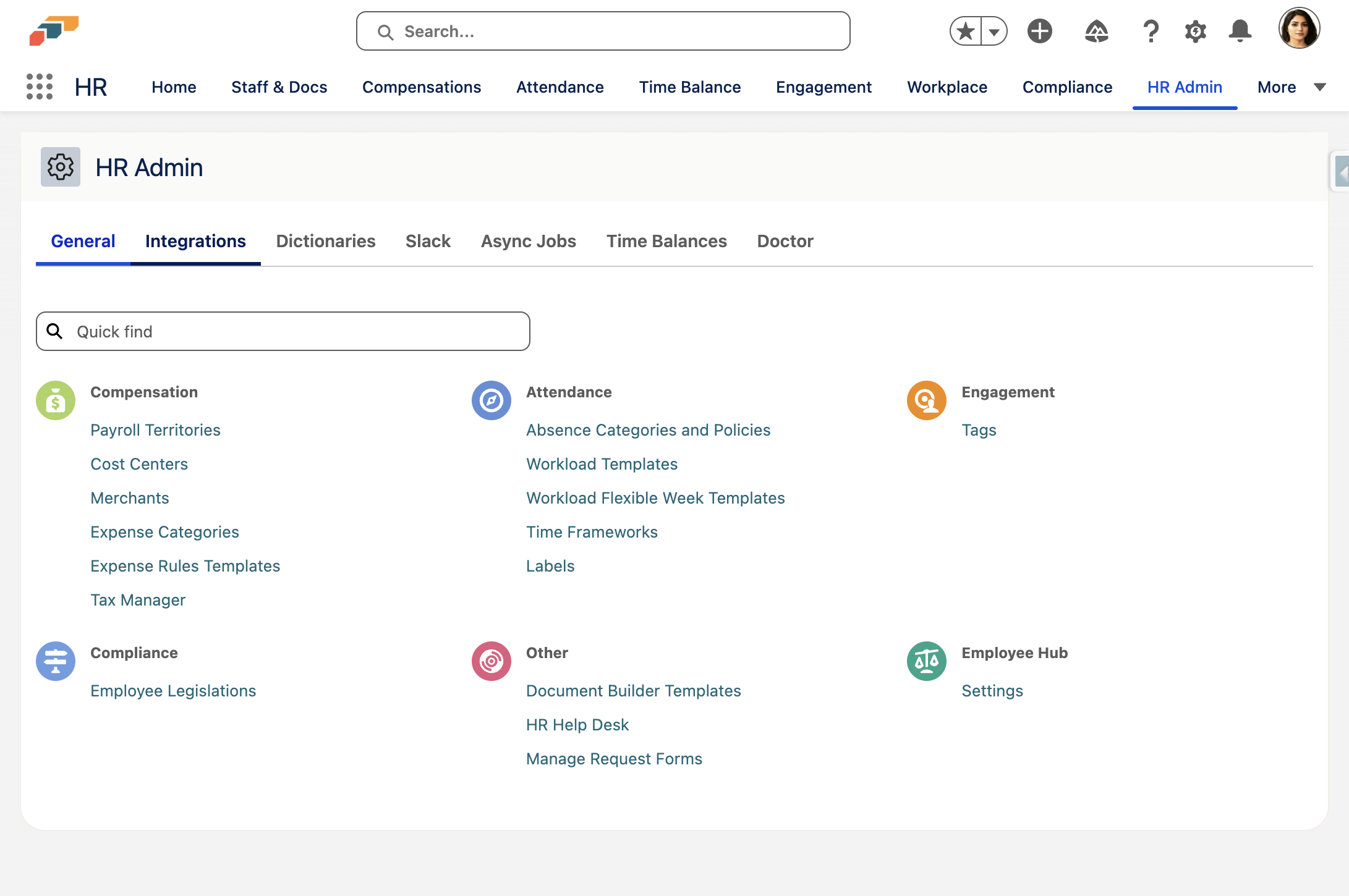Click the plus icon to create new item
This screenshot has height=896, width=1349.
click(1039, 30)
